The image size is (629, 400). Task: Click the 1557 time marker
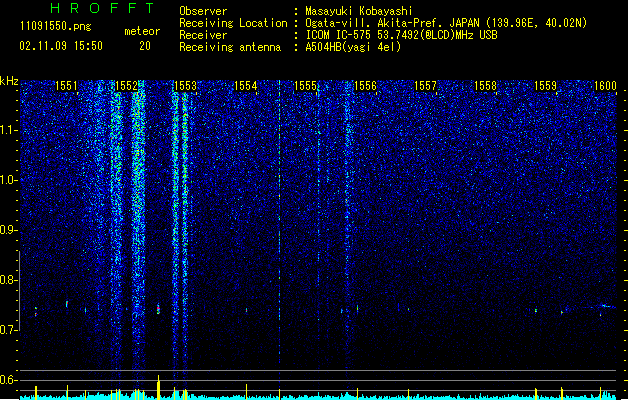point(425,86)
